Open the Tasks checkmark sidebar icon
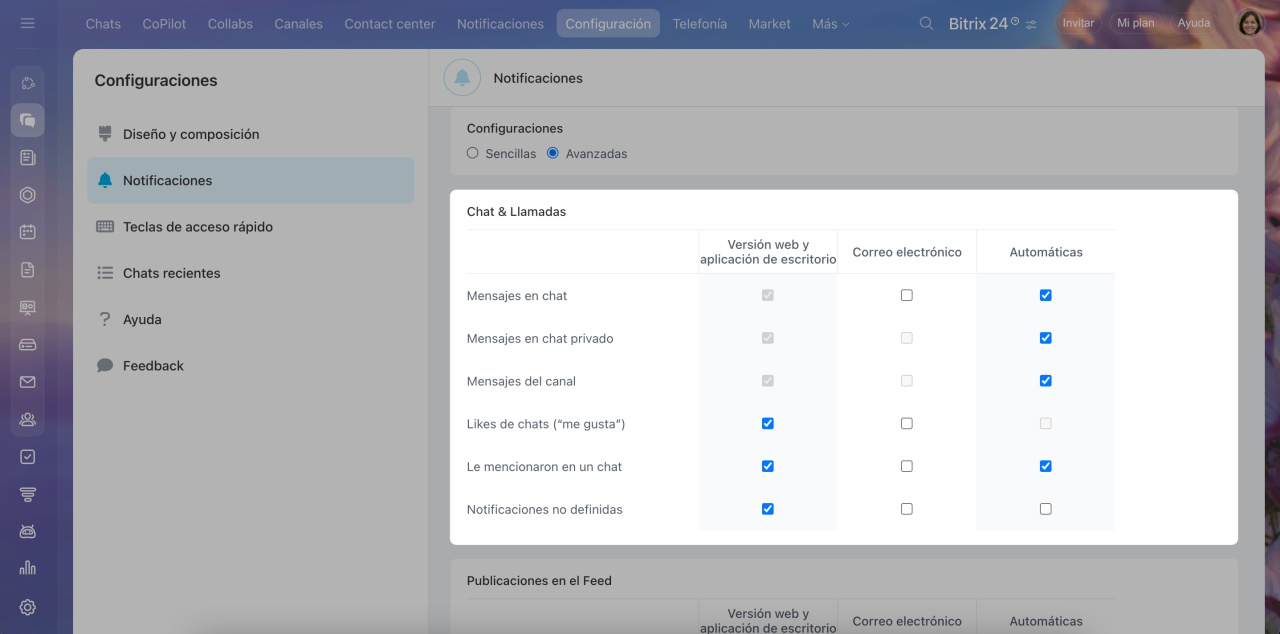Image resolution: width=1280 pixels, height=634 pixels. pyautogui.click(x=27, y=457)
